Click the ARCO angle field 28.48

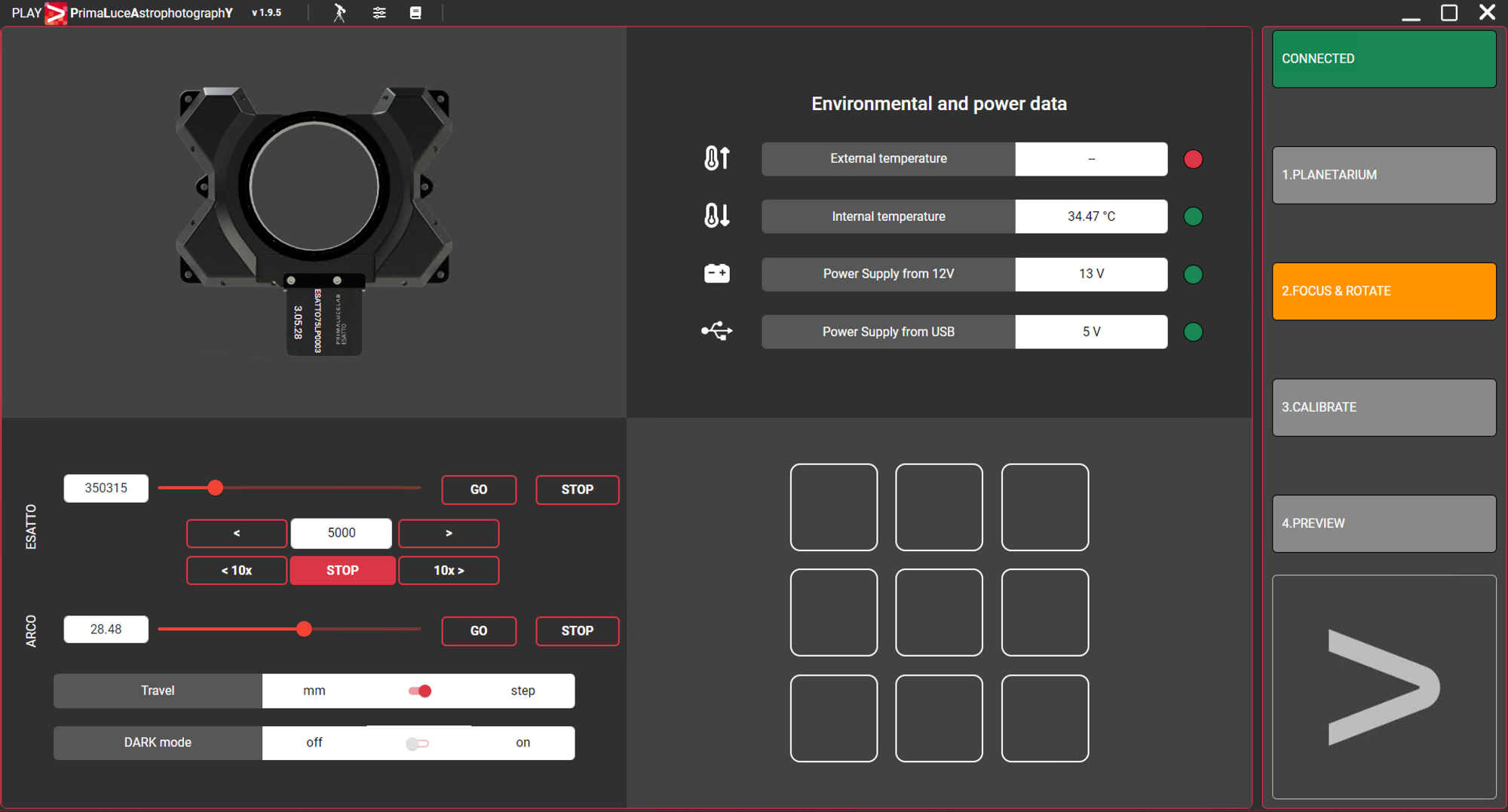point(106,629)
